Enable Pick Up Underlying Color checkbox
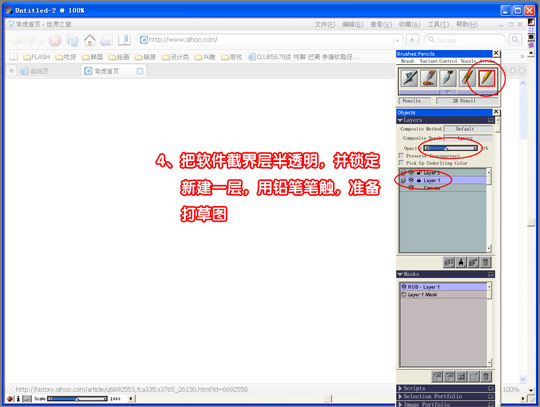540x407 pixels. pyautogui.click(x=401, y=163)
